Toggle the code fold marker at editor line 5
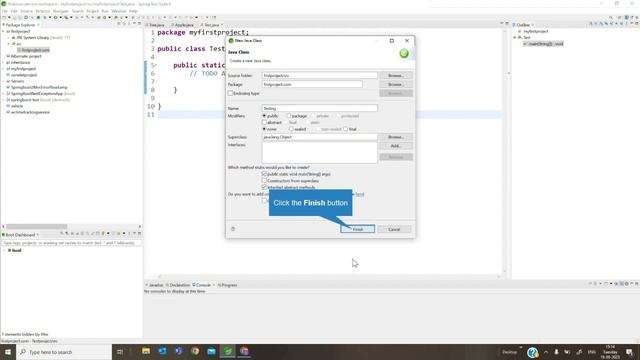The width and height of the screenshot is (640, 360). click(x=155, y=65)
